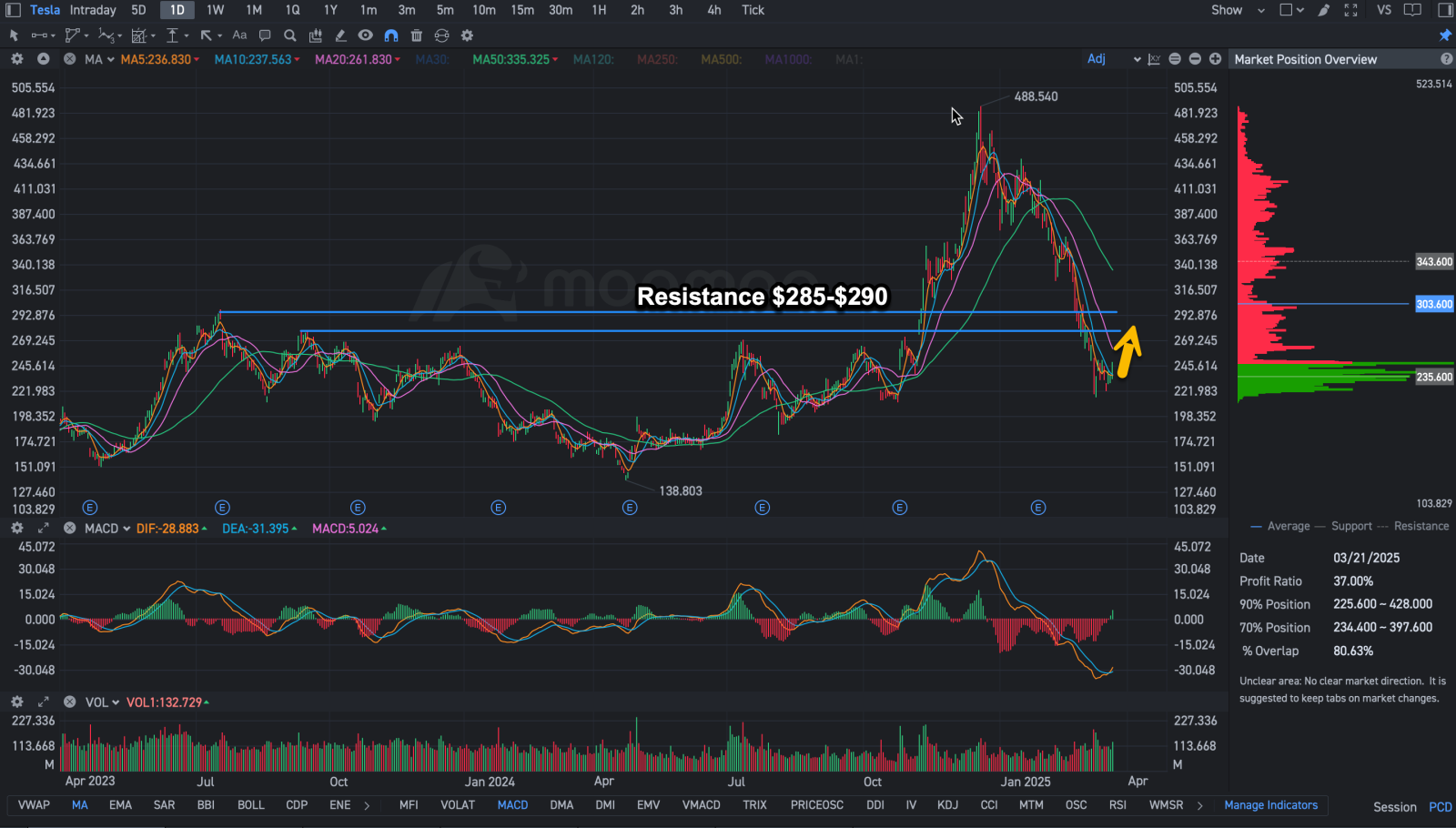The image size is (1456, 828).
Task: Select the Aa text annotation tool
Action: pos(239,35)
